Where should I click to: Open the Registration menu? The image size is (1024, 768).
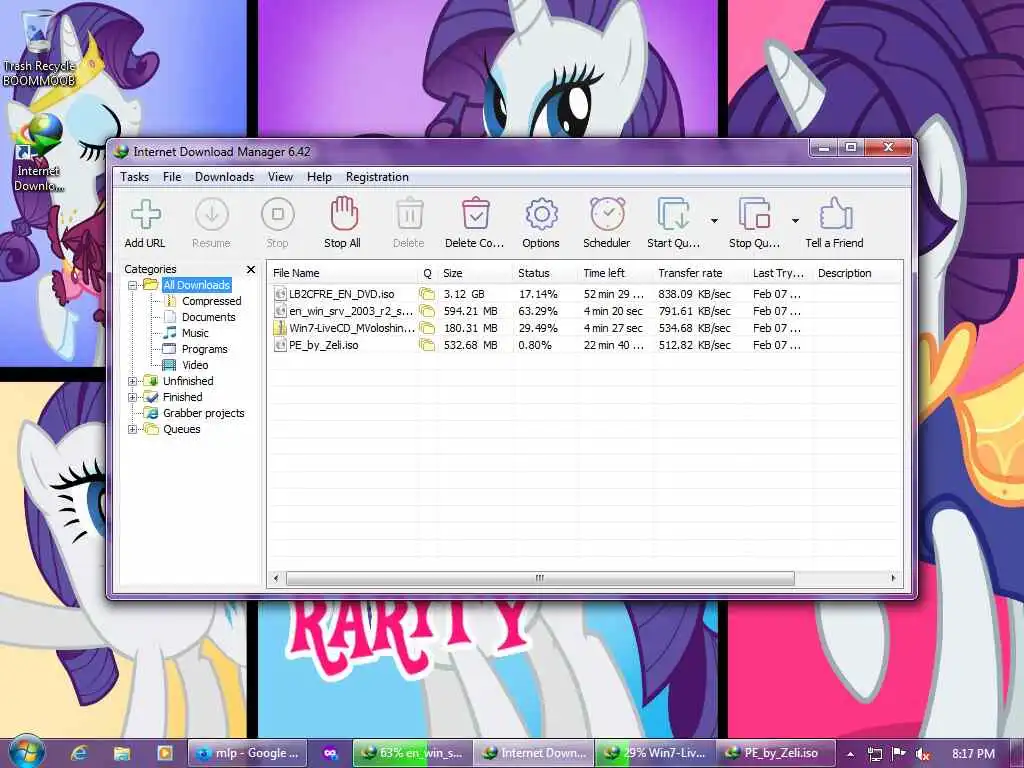[377, 177]
